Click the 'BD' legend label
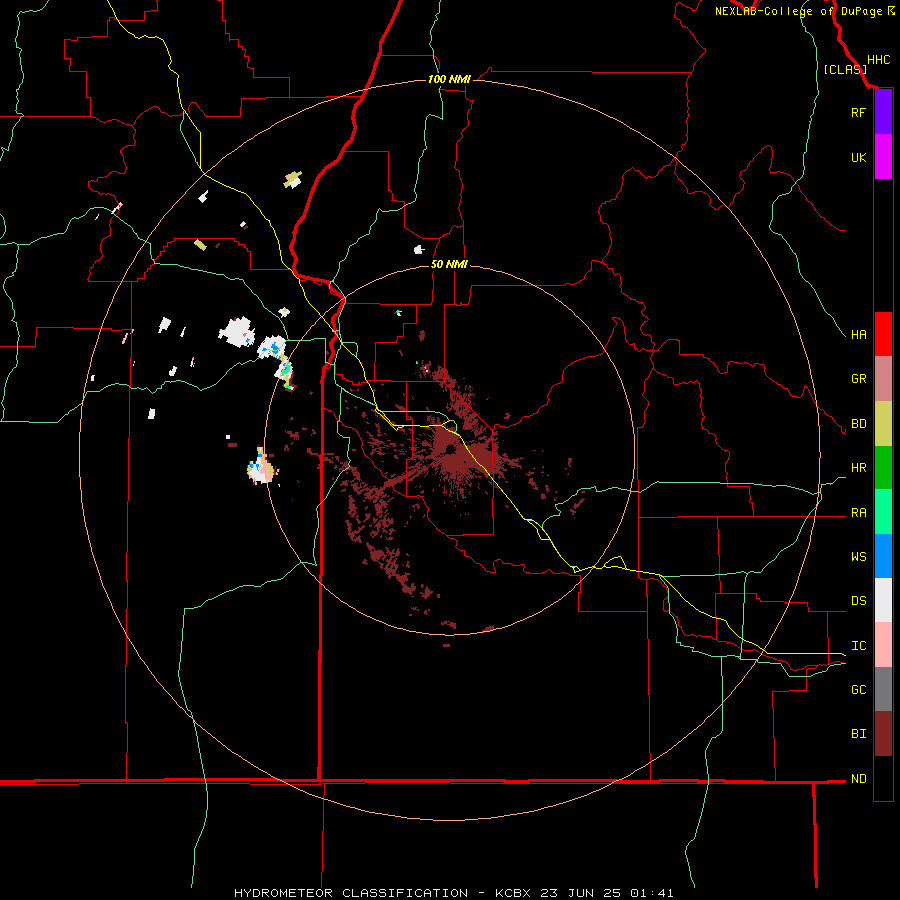 [858, 423]
